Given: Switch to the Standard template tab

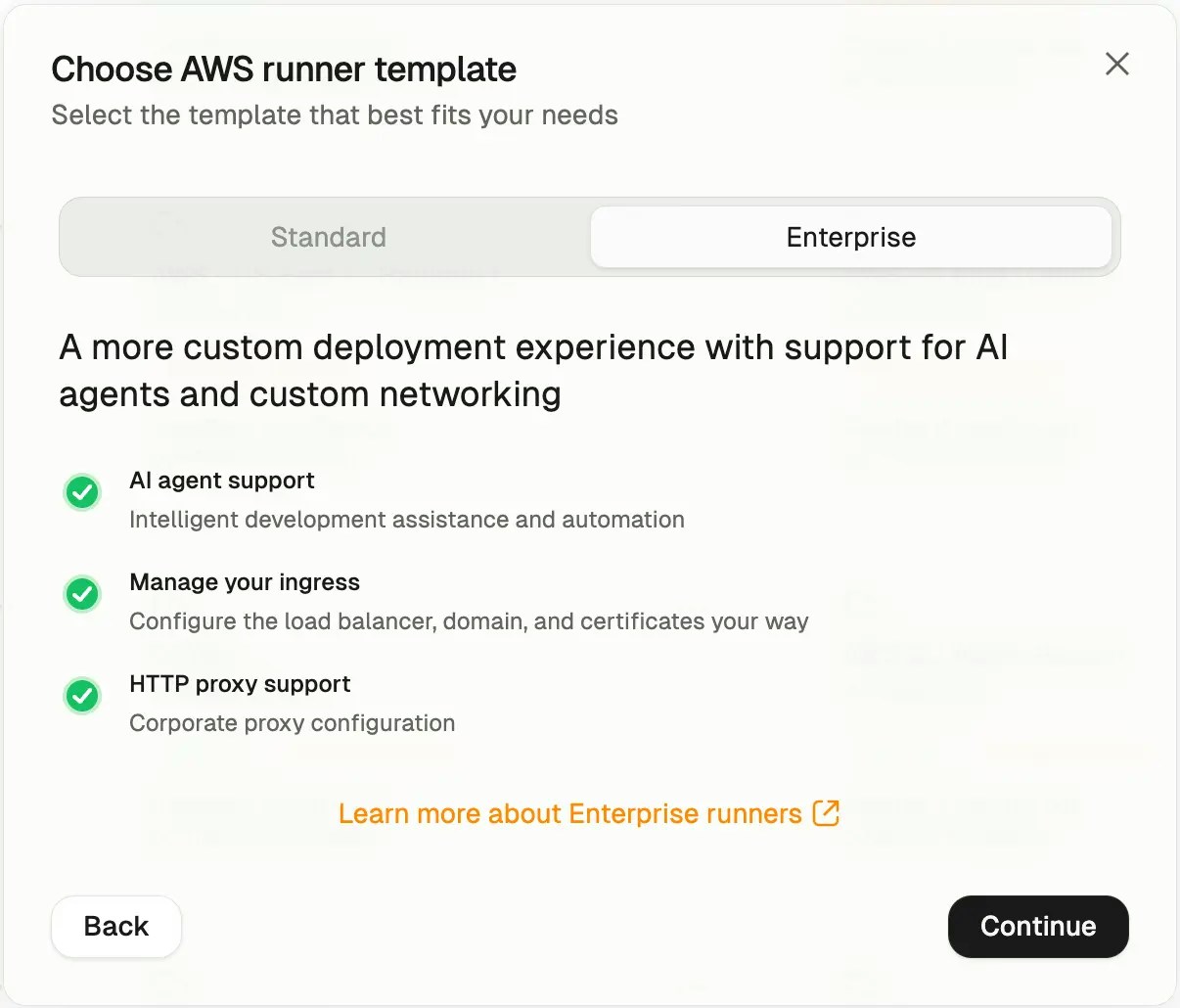Looking at the screenshot, I should (x=328, y=237).
